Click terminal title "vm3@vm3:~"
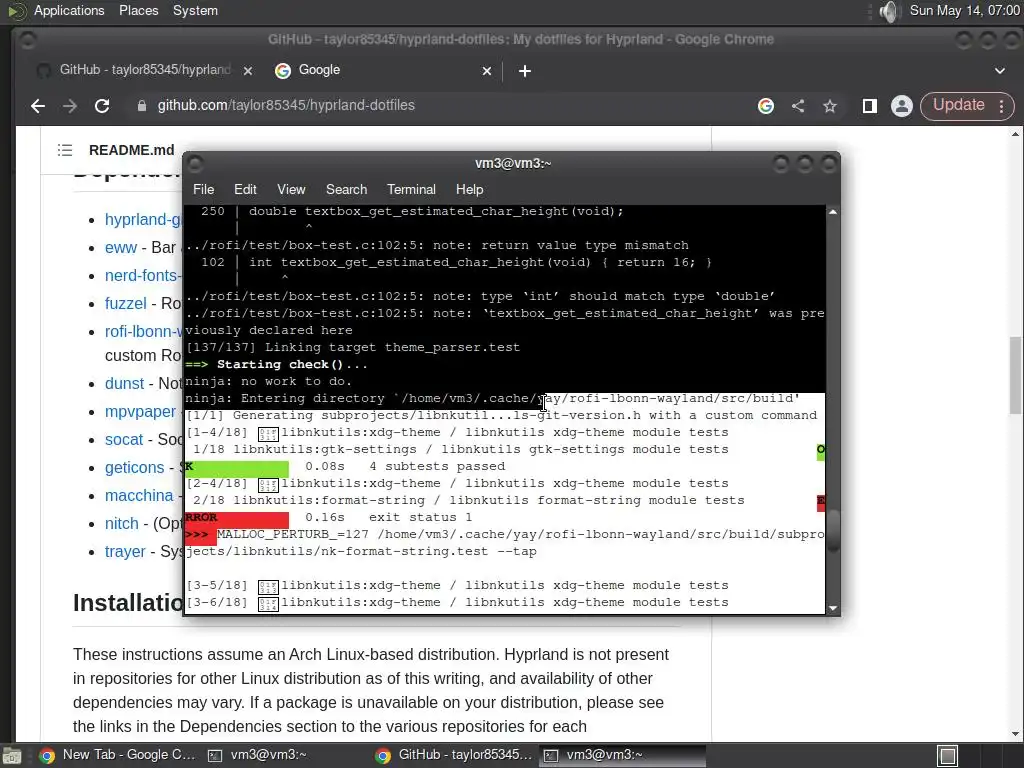1024x768 pixels. click(513, 163)
